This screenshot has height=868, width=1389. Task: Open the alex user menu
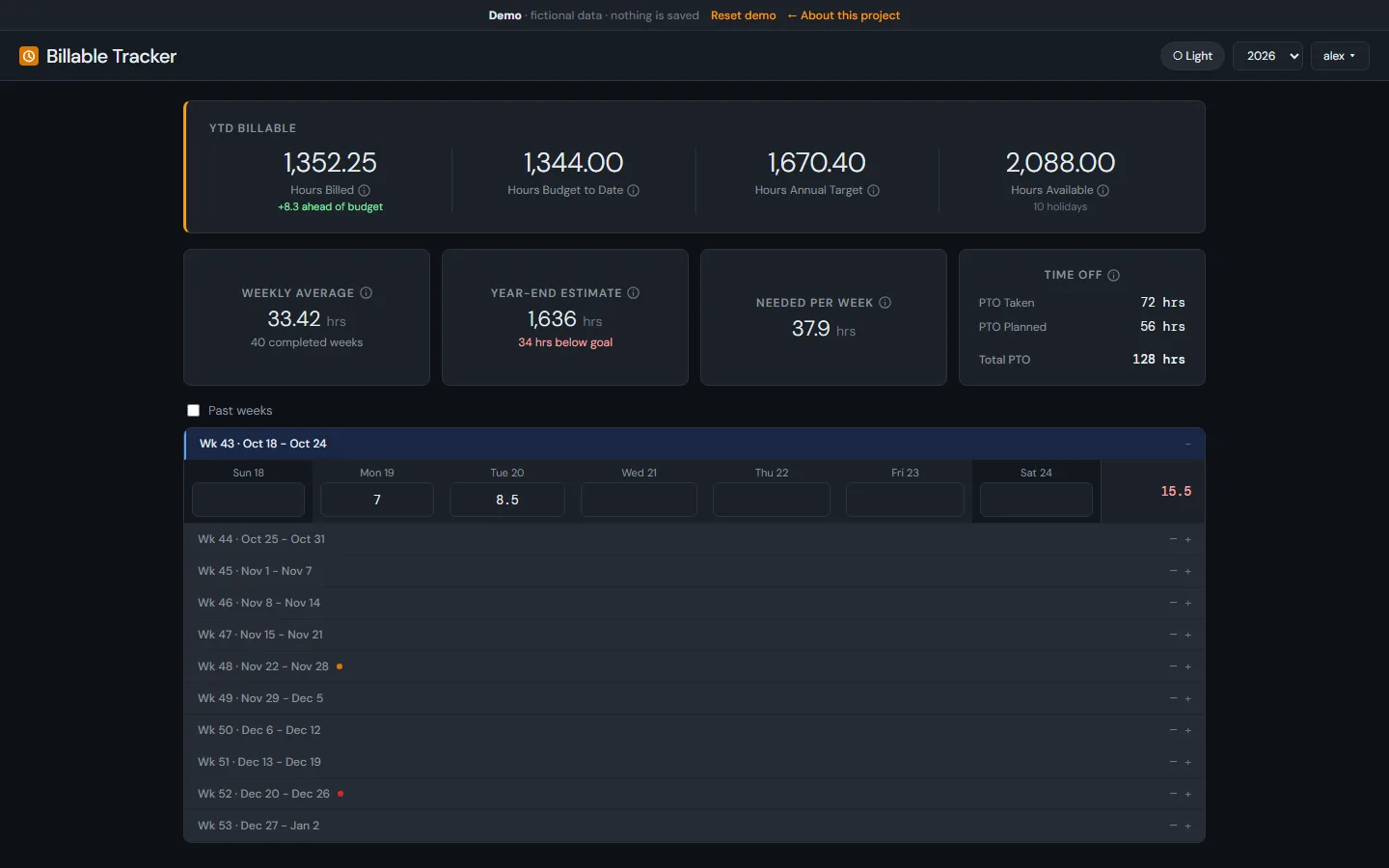click(1340, 56)
